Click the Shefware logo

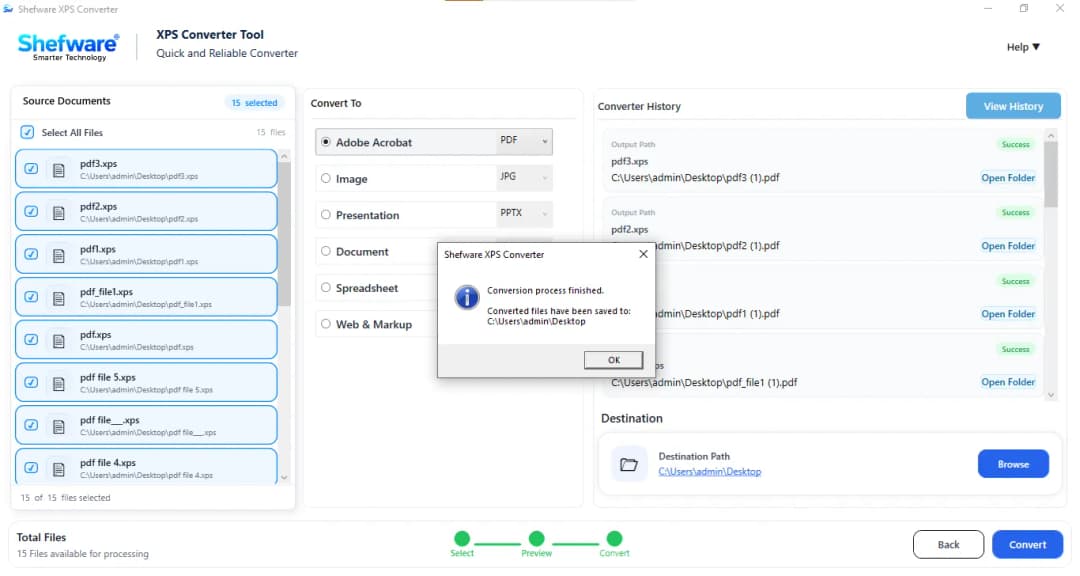click(68, 47)
